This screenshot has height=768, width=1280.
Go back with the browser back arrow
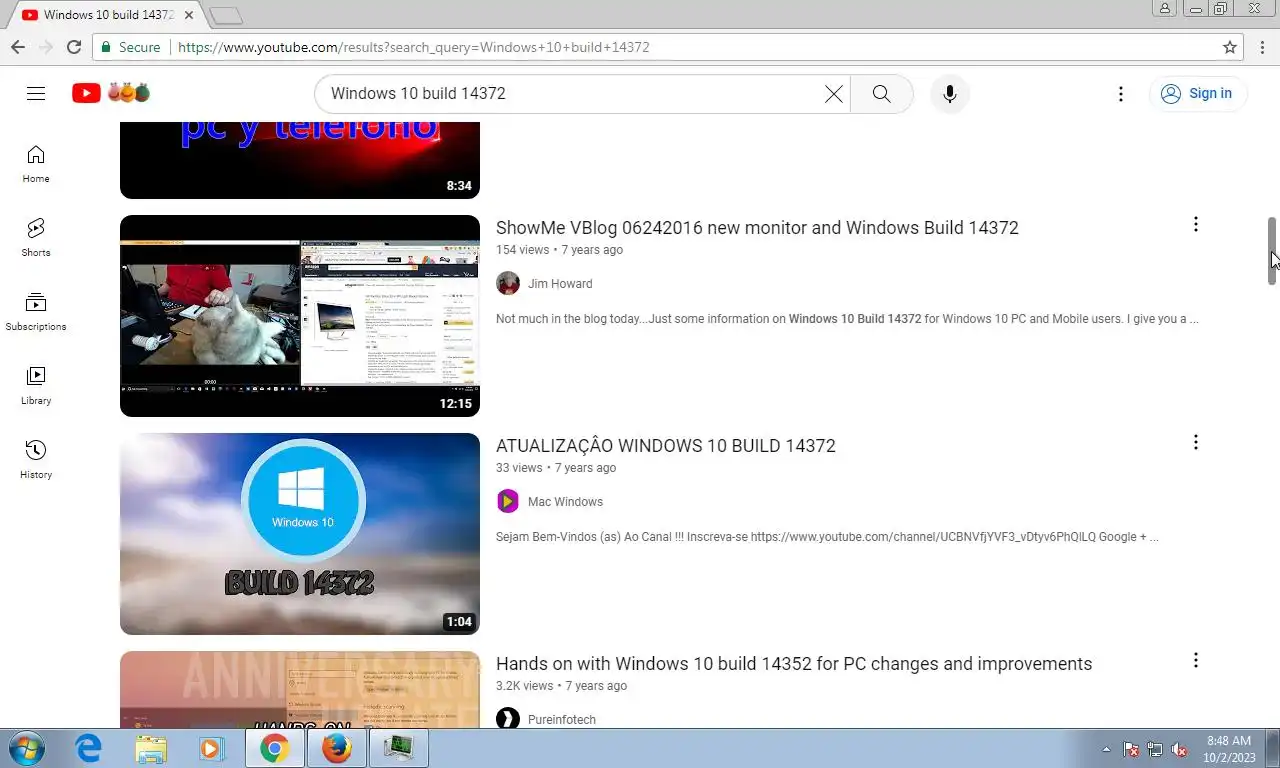click(x=18, y=47)
